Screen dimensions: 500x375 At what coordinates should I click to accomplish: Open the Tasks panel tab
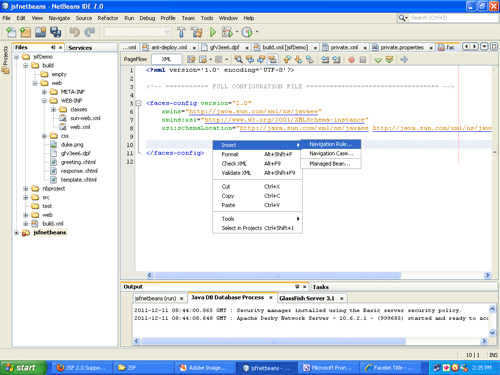point(321,287)
